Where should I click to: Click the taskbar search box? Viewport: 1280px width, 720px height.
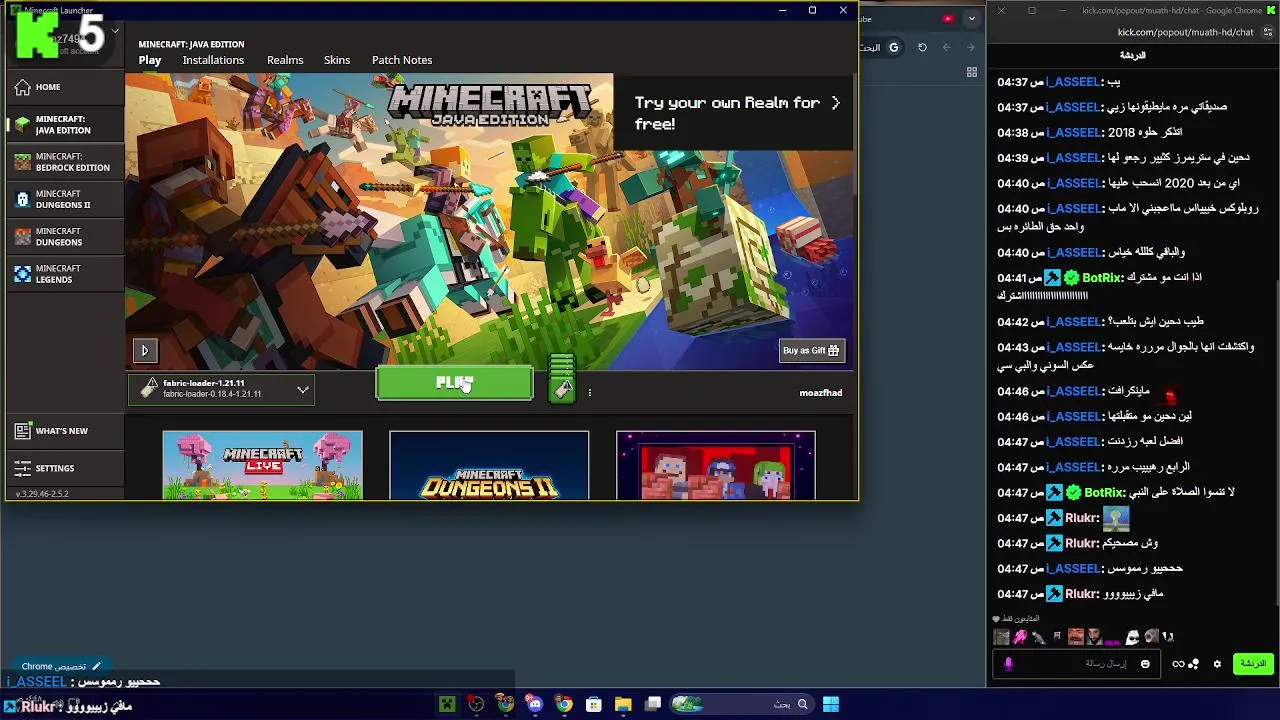741,704
